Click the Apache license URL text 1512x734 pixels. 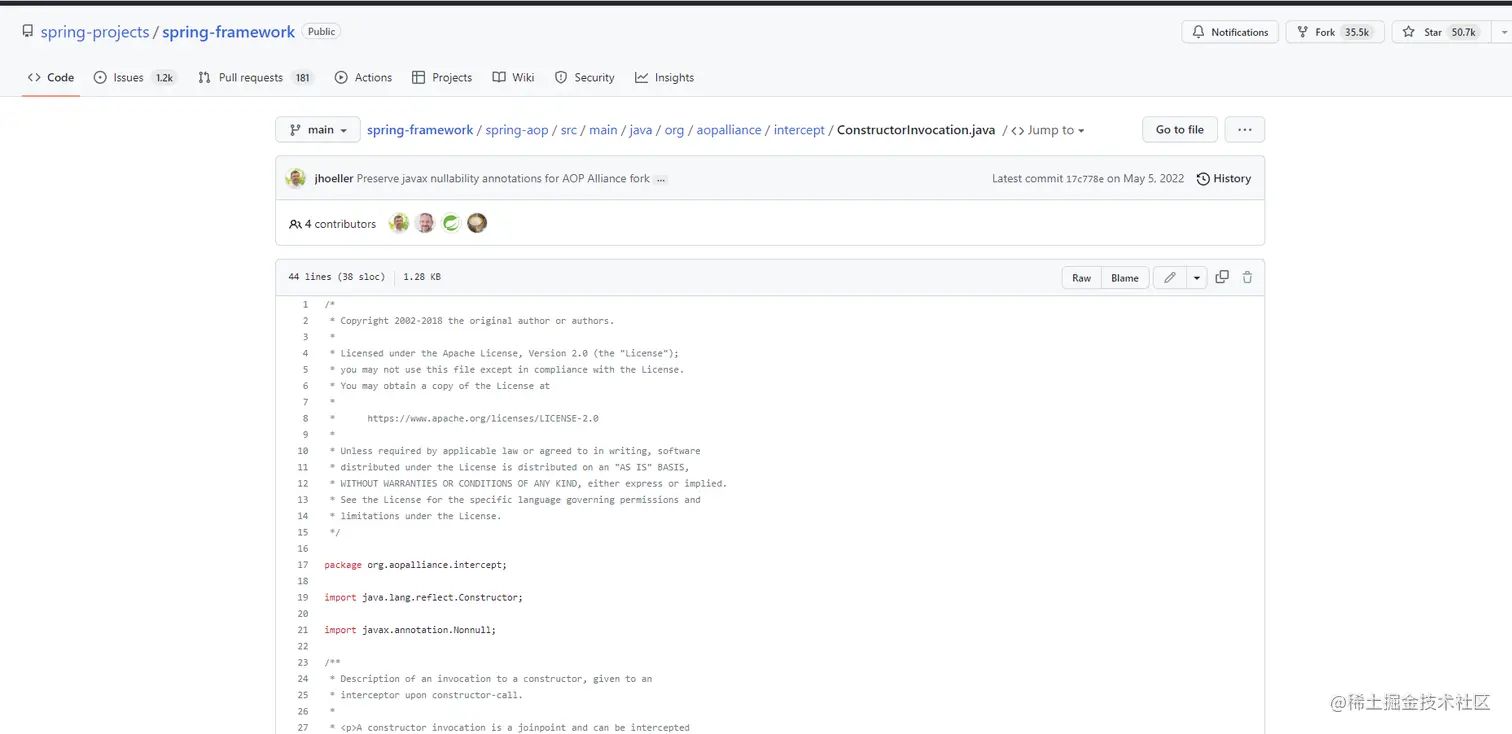[483, 419]
